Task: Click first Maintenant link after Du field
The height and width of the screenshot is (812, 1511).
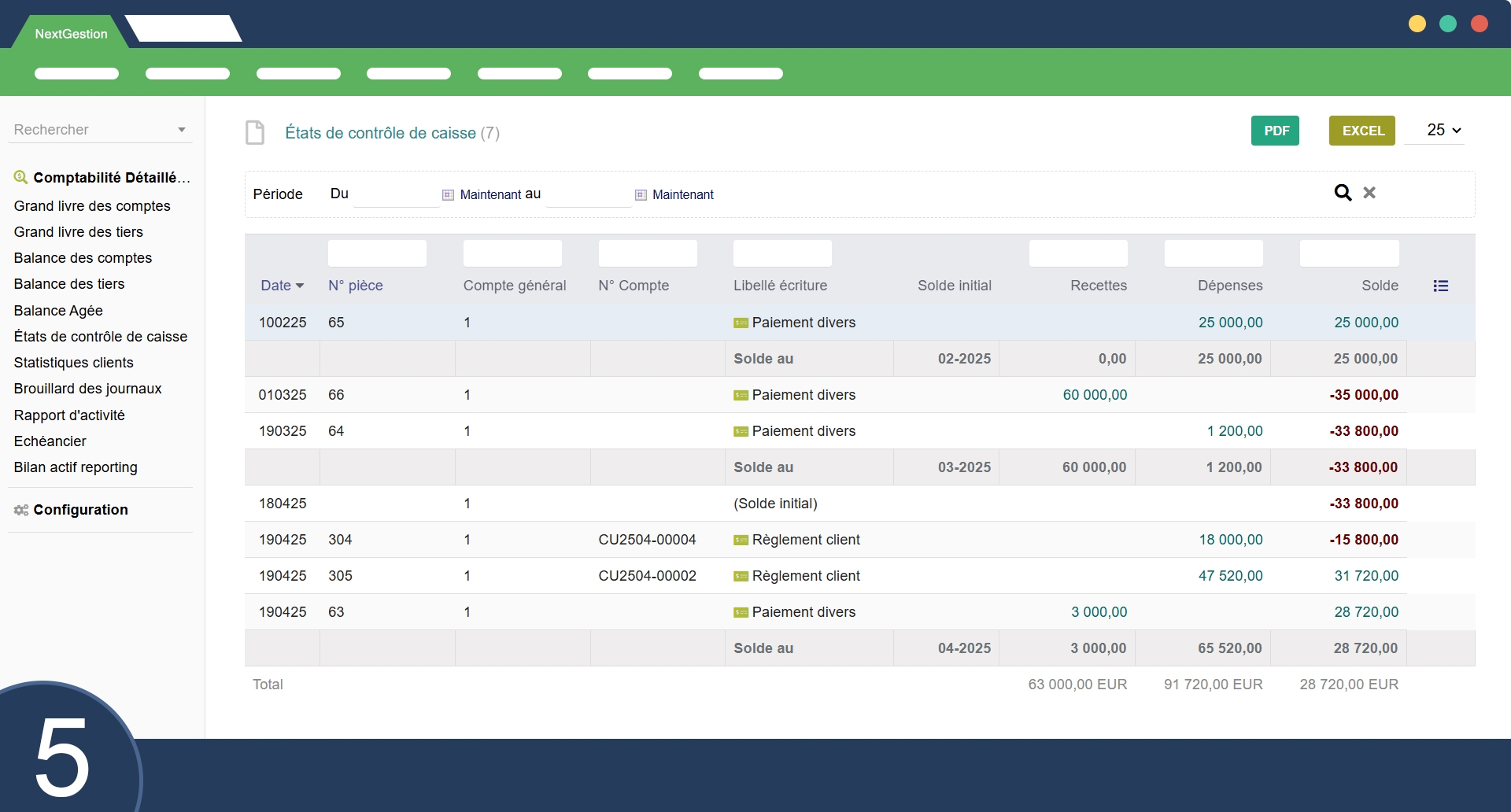Action: point(490,195)
